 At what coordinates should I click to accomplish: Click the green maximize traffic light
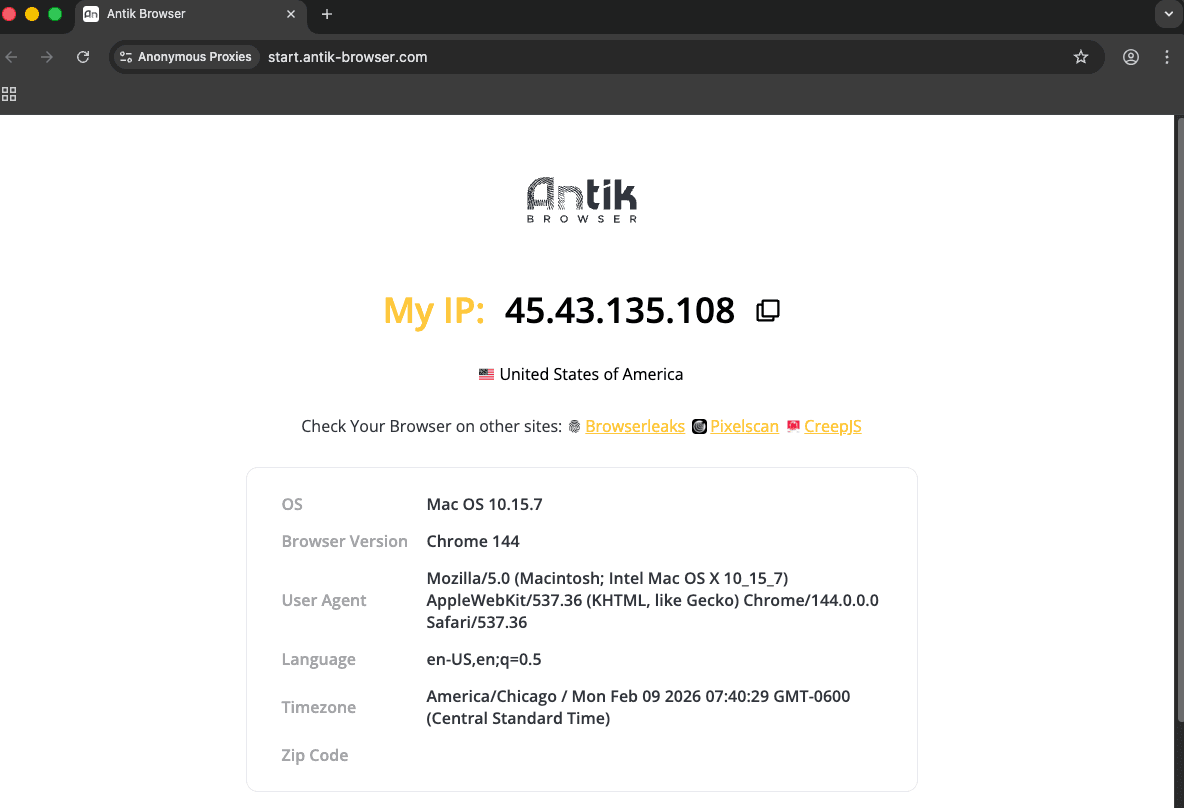(55, 14)
